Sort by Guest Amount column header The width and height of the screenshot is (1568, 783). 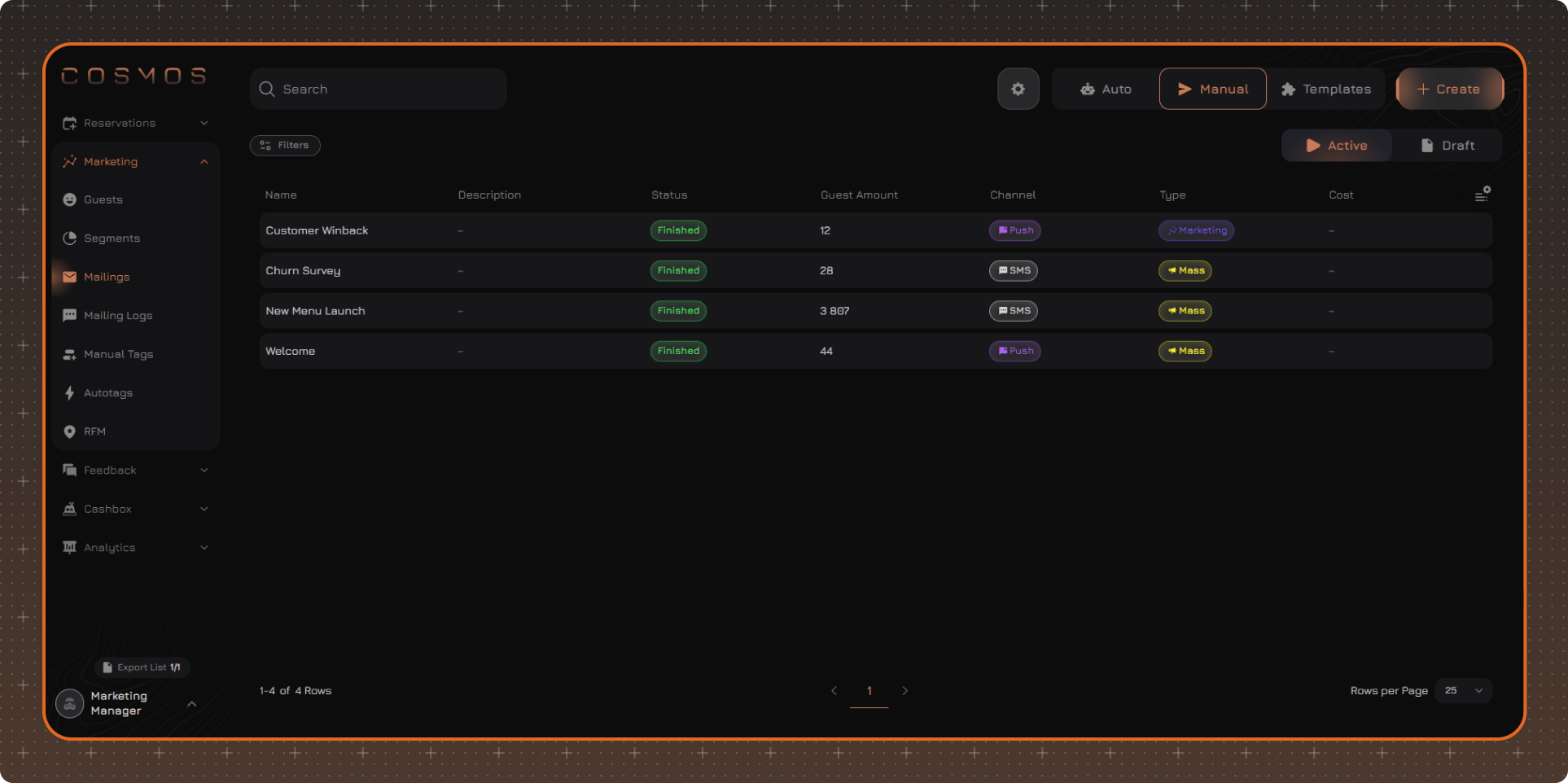(x=859, y=195)
